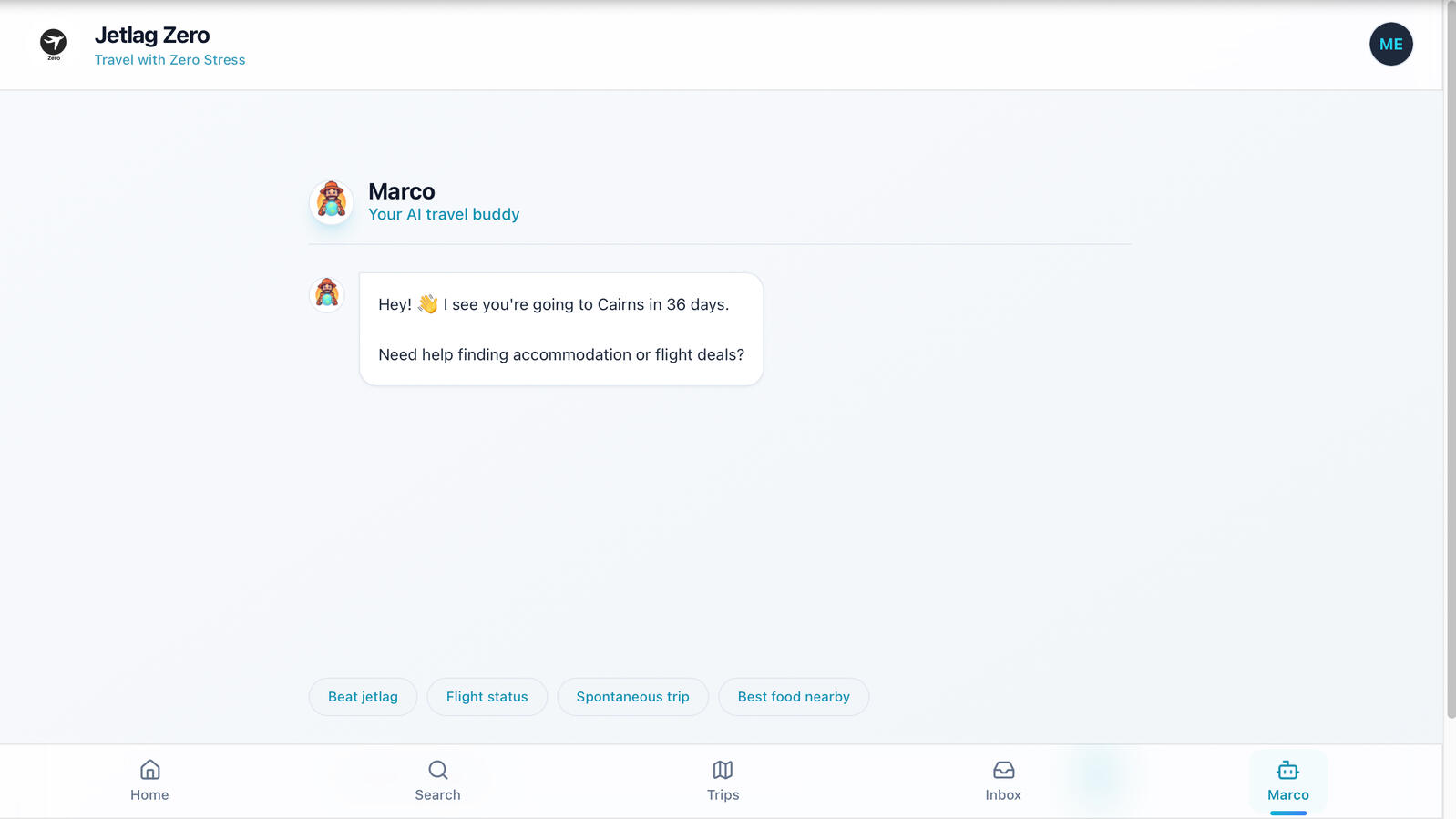Select the Inbox tab label
1456x819 pixels.
tap(1003, 795)
